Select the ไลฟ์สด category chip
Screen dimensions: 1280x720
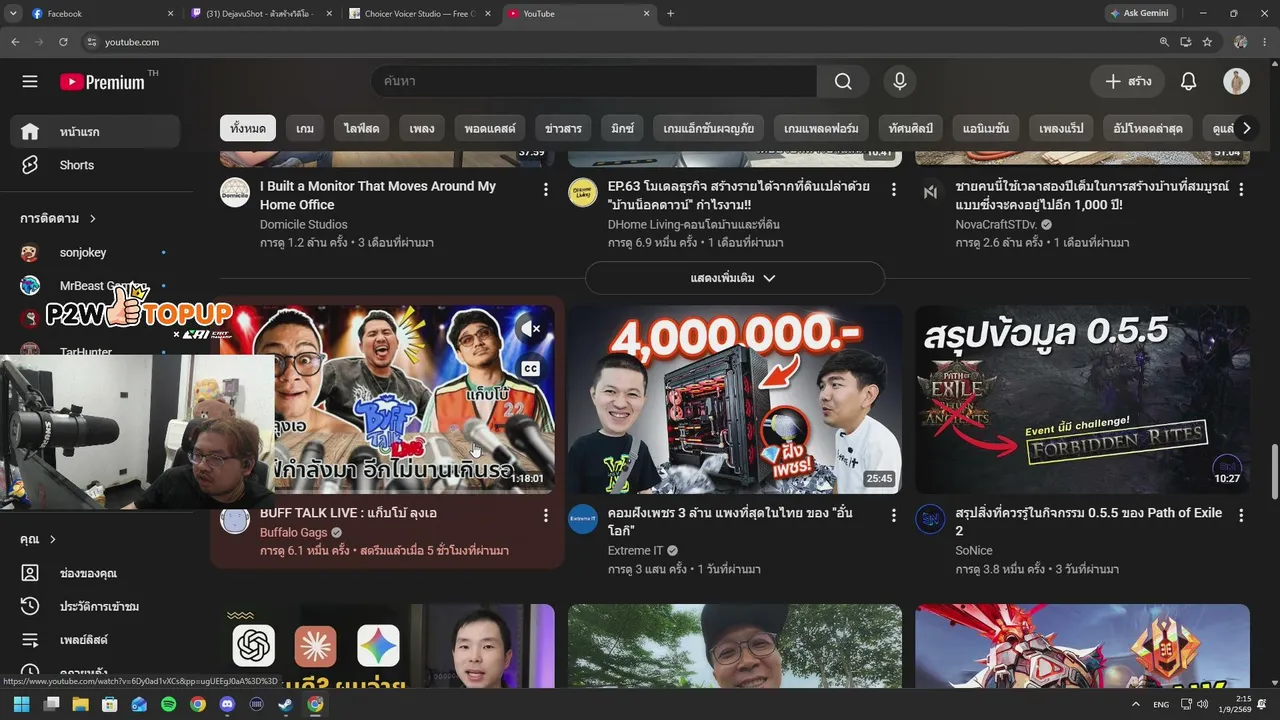click(x=362, y=129)
